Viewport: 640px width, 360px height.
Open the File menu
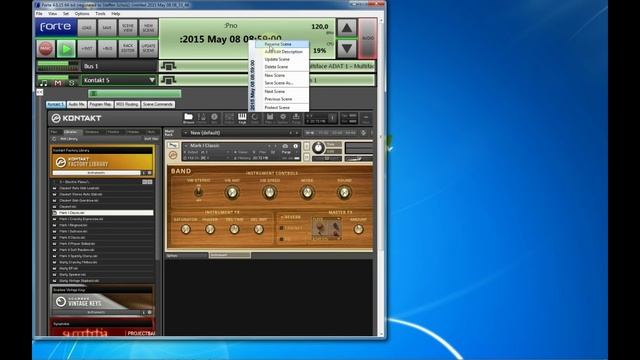(40, 13)
